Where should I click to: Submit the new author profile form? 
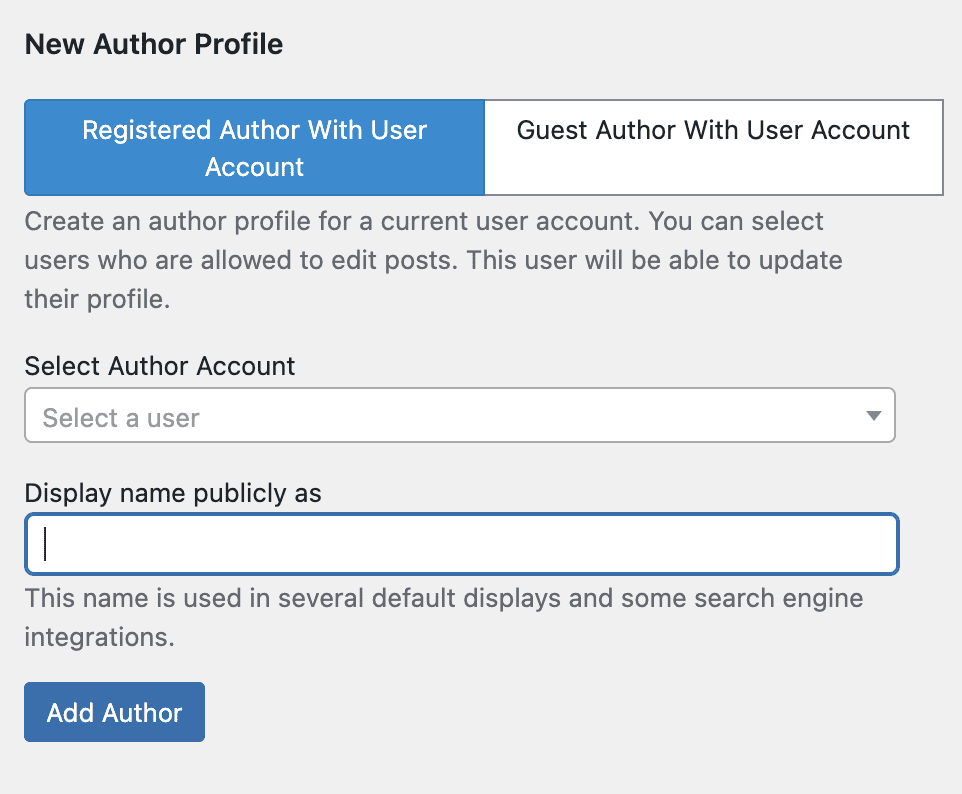click(x=114, y=712)
